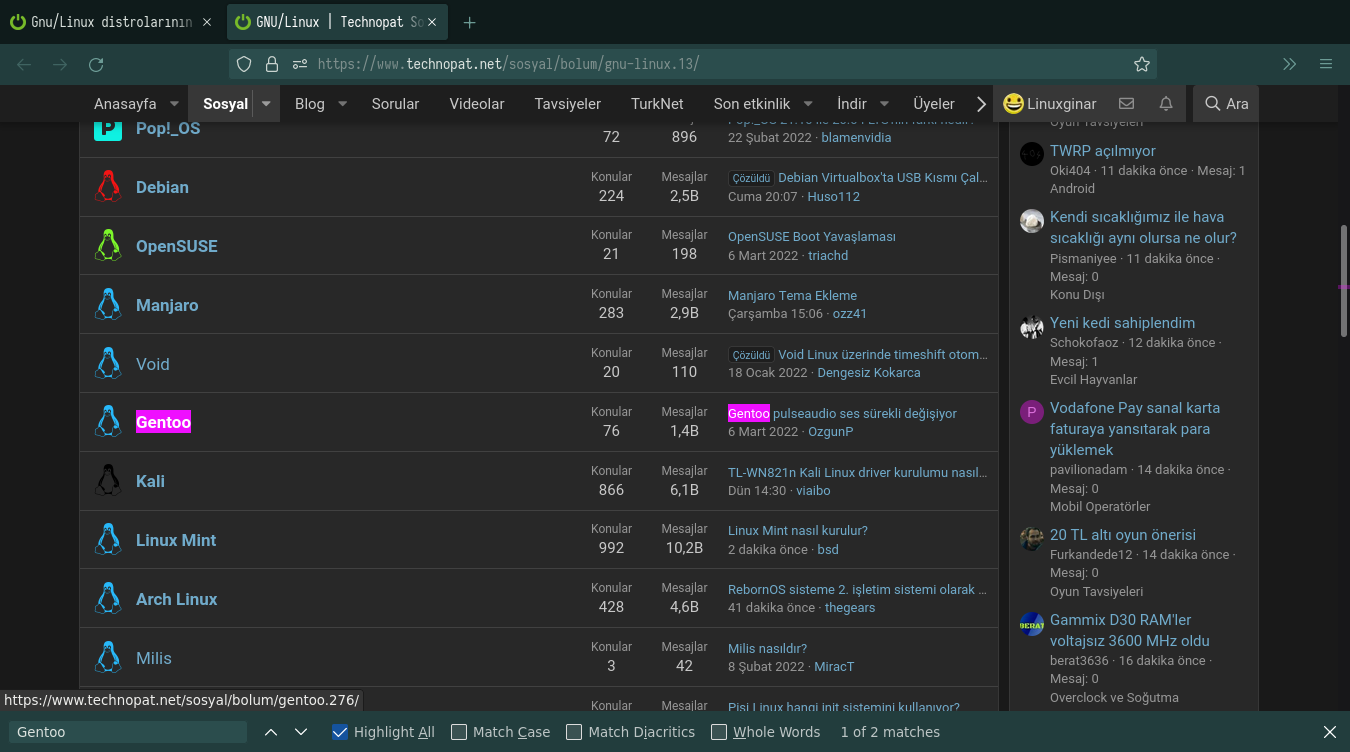Expand the Sosyal dropdown arrow

click(x=266, y=103)
